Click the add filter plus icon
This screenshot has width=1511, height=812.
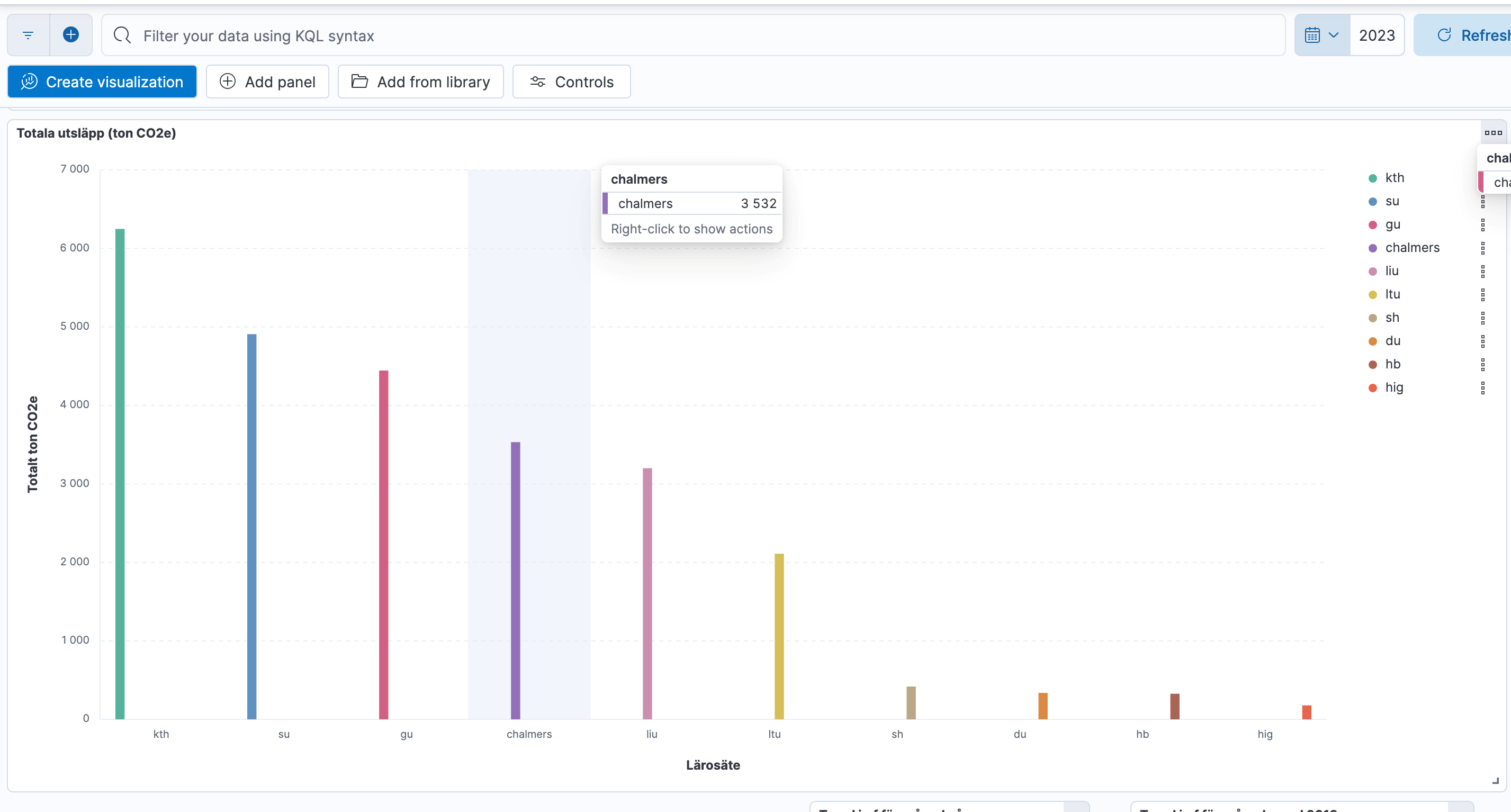tap(71, 35)
